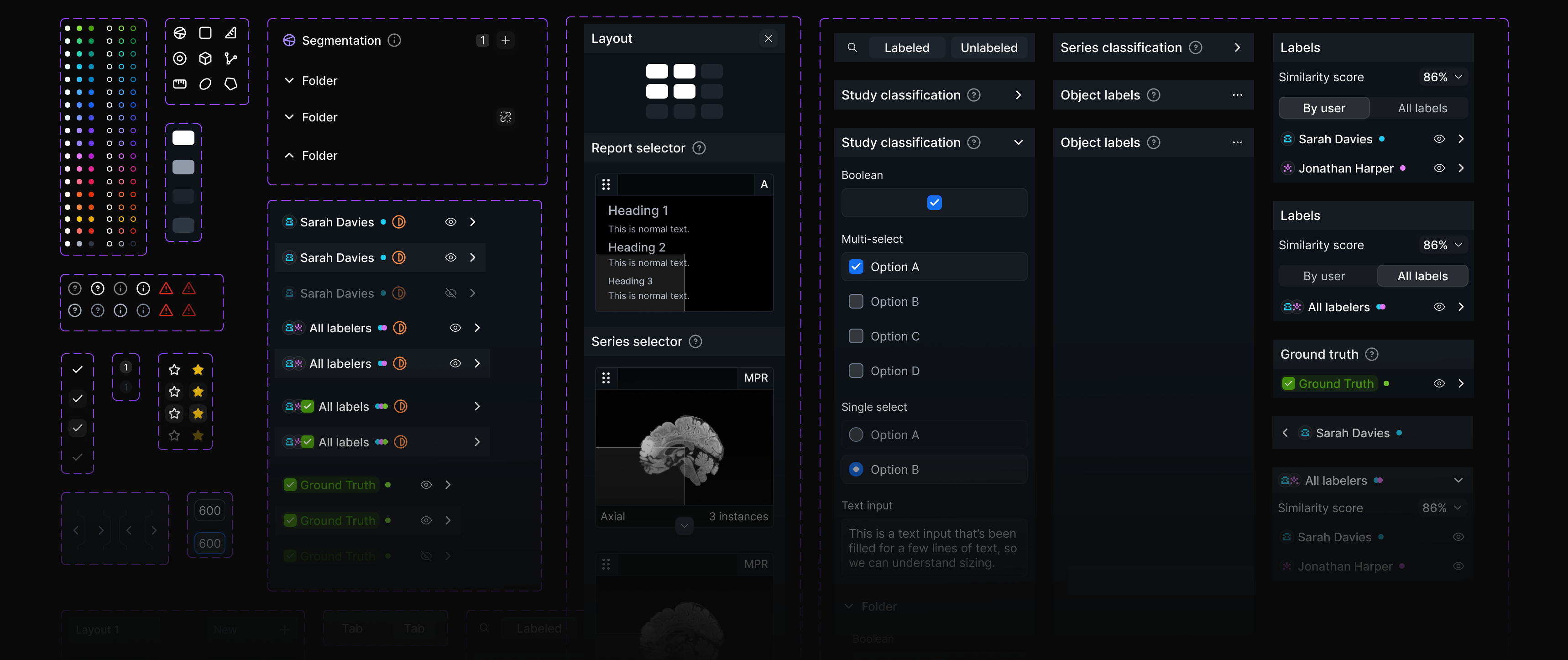
Task: Click the light gray rounded swatch
Action: 183,167
